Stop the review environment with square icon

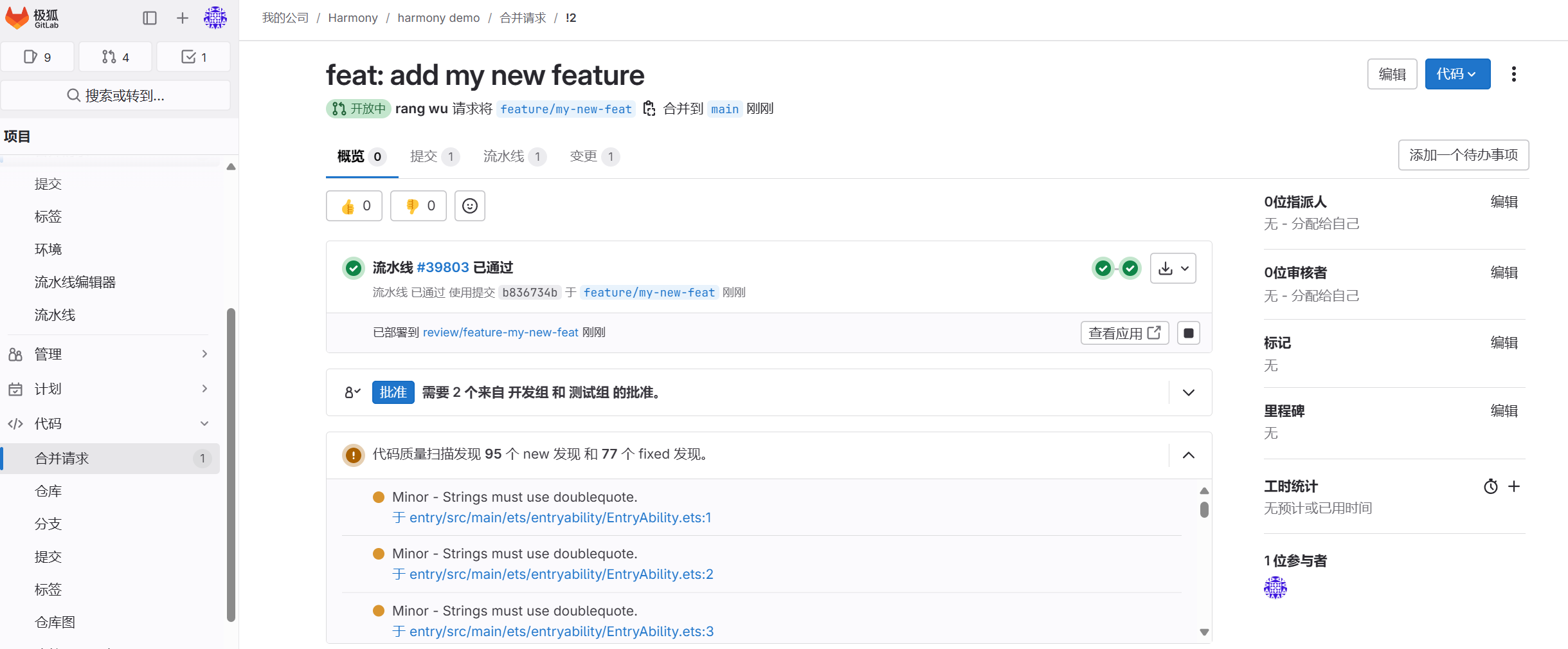pyautogui.click(x=1188, y=333)
